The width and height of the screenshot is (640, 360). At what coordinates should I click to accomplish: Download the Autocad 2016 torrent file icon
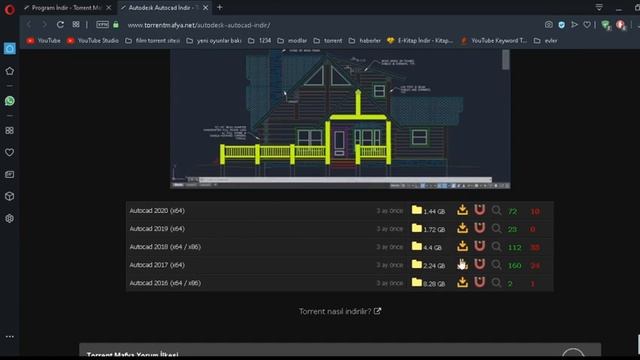click(462, 282)
